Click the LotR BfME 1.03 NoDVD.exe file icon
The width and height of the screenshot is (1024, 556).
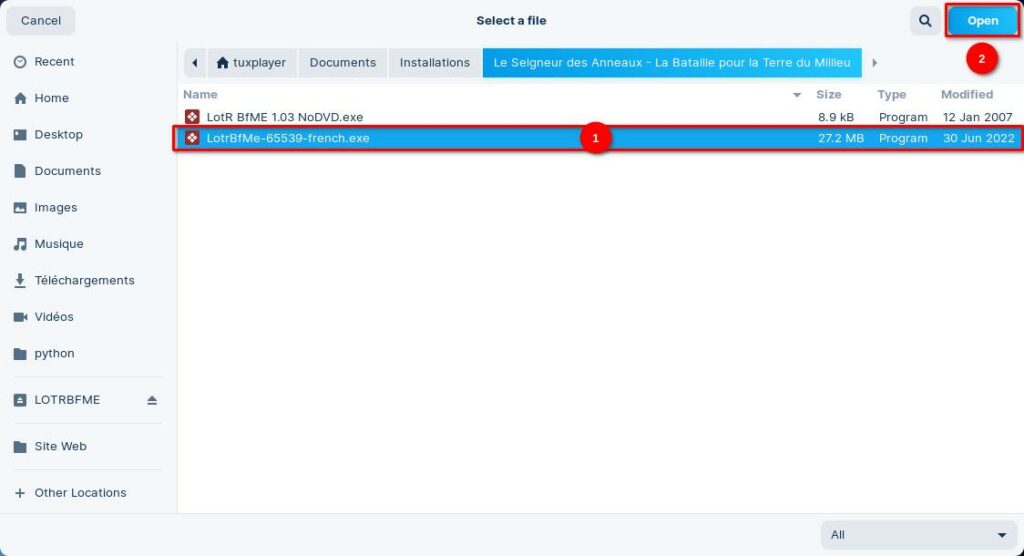192,117
